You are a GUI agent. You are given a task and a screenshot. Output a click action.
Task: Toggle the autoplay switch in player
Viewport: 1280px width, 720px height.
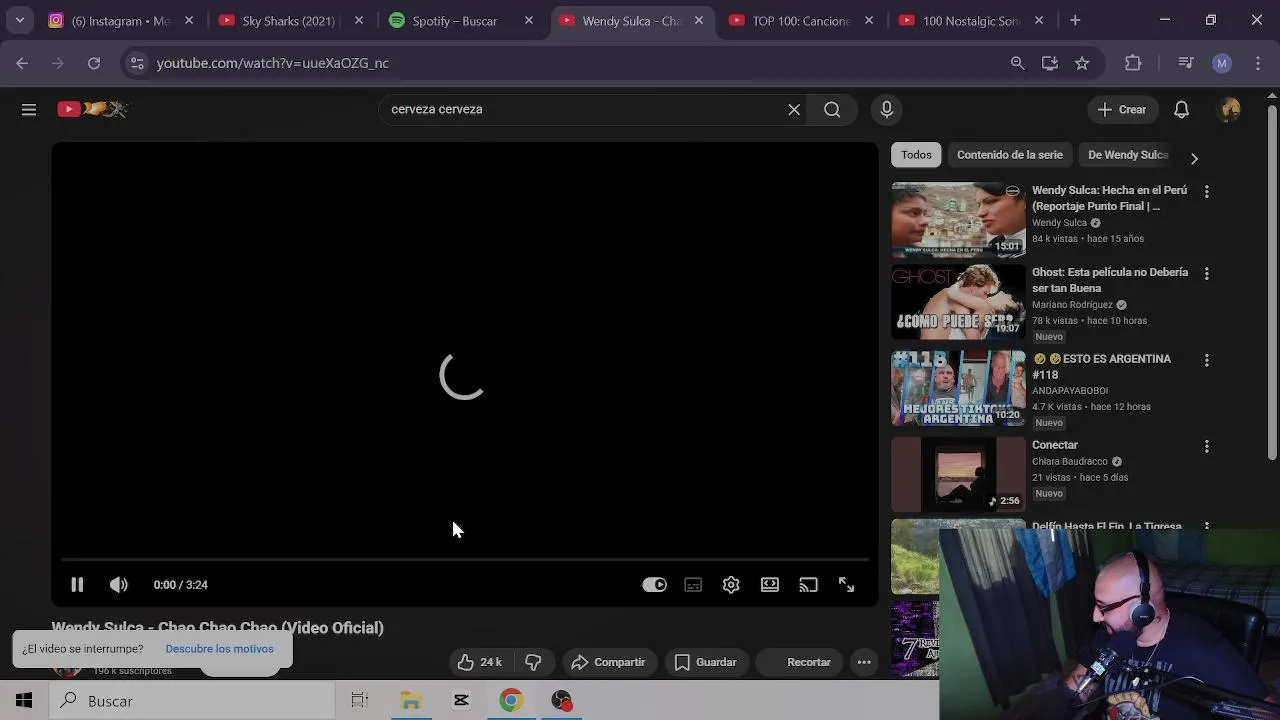pyautogui.click(x=654, y=585)
